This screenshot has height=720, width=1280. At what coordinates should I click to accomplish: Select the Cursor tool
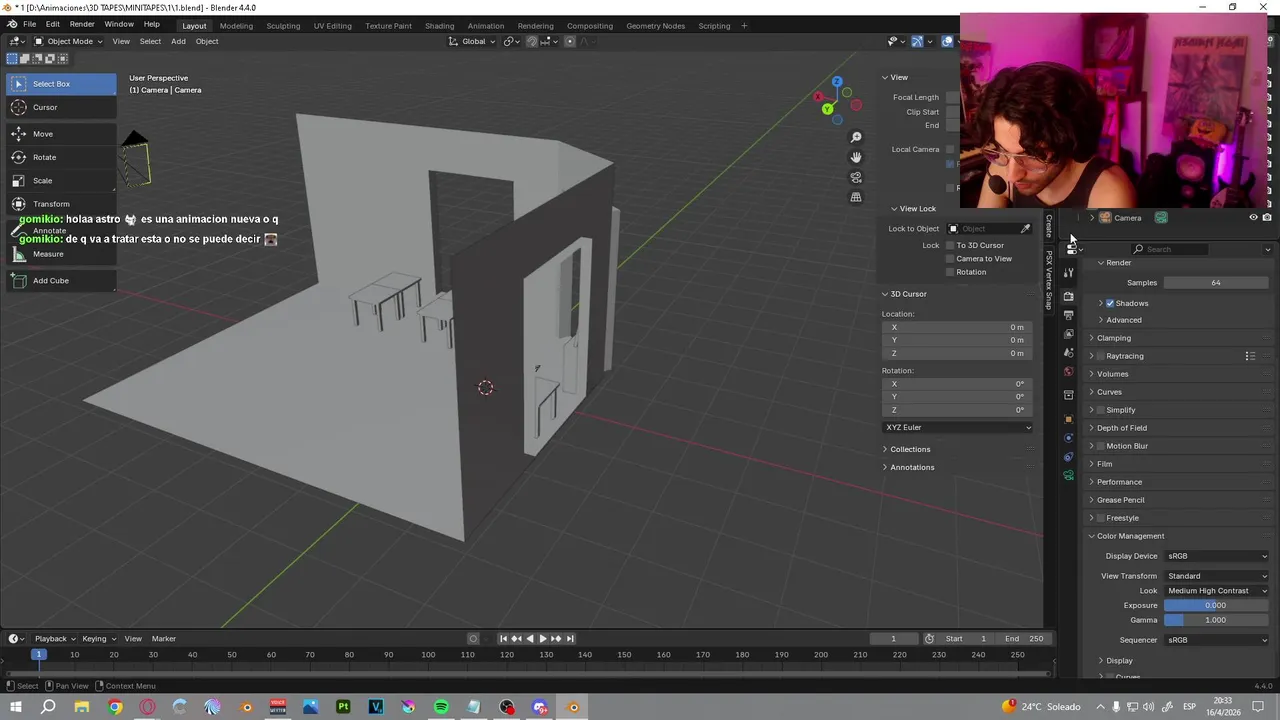click(x=61, y=107)
